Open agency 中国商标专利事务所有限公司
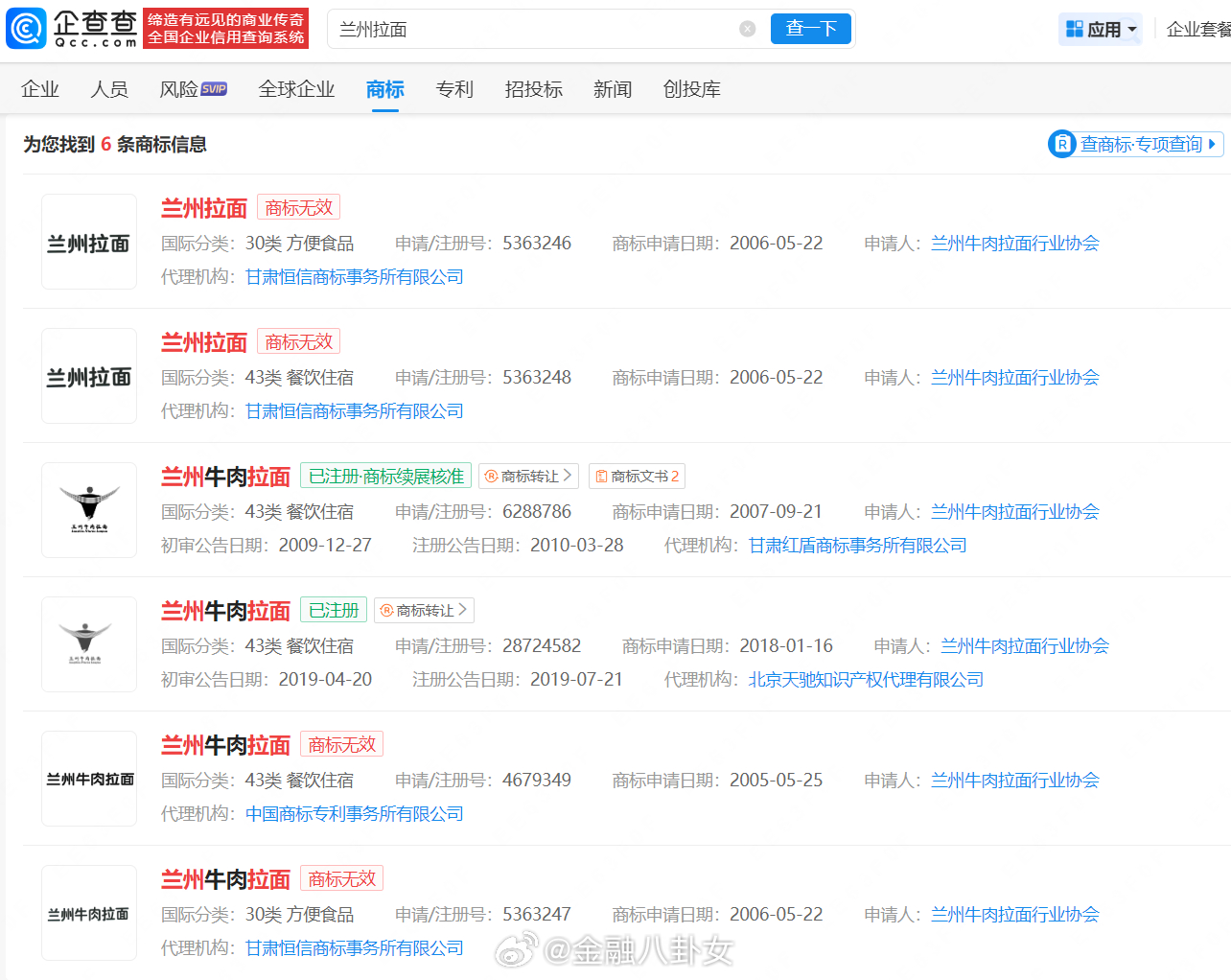This screenshot has width=1231, height=980. click(x=355, y=814)
